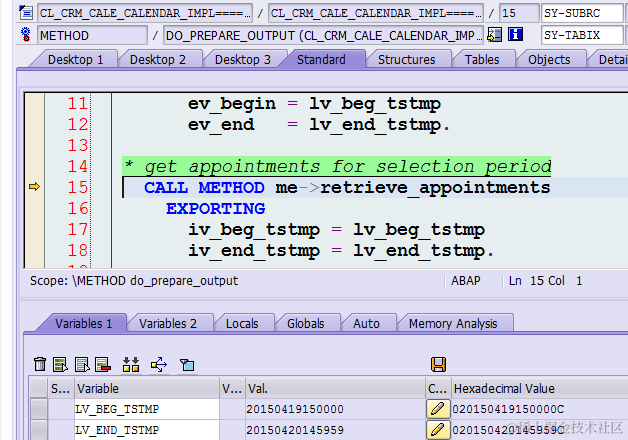This screenshot has width=628, height=440.
Task: Click the Hexadecimal Value column header
Action: (x=539, y=388)
